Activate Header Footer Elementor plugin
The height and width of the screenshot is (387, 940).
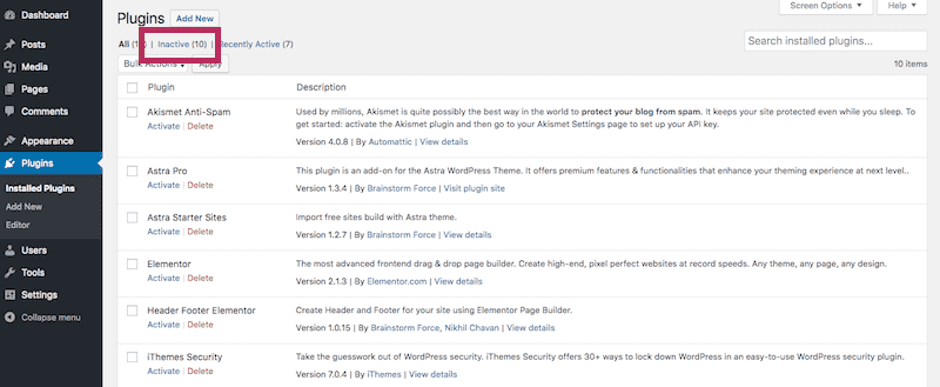coord(163,325)
